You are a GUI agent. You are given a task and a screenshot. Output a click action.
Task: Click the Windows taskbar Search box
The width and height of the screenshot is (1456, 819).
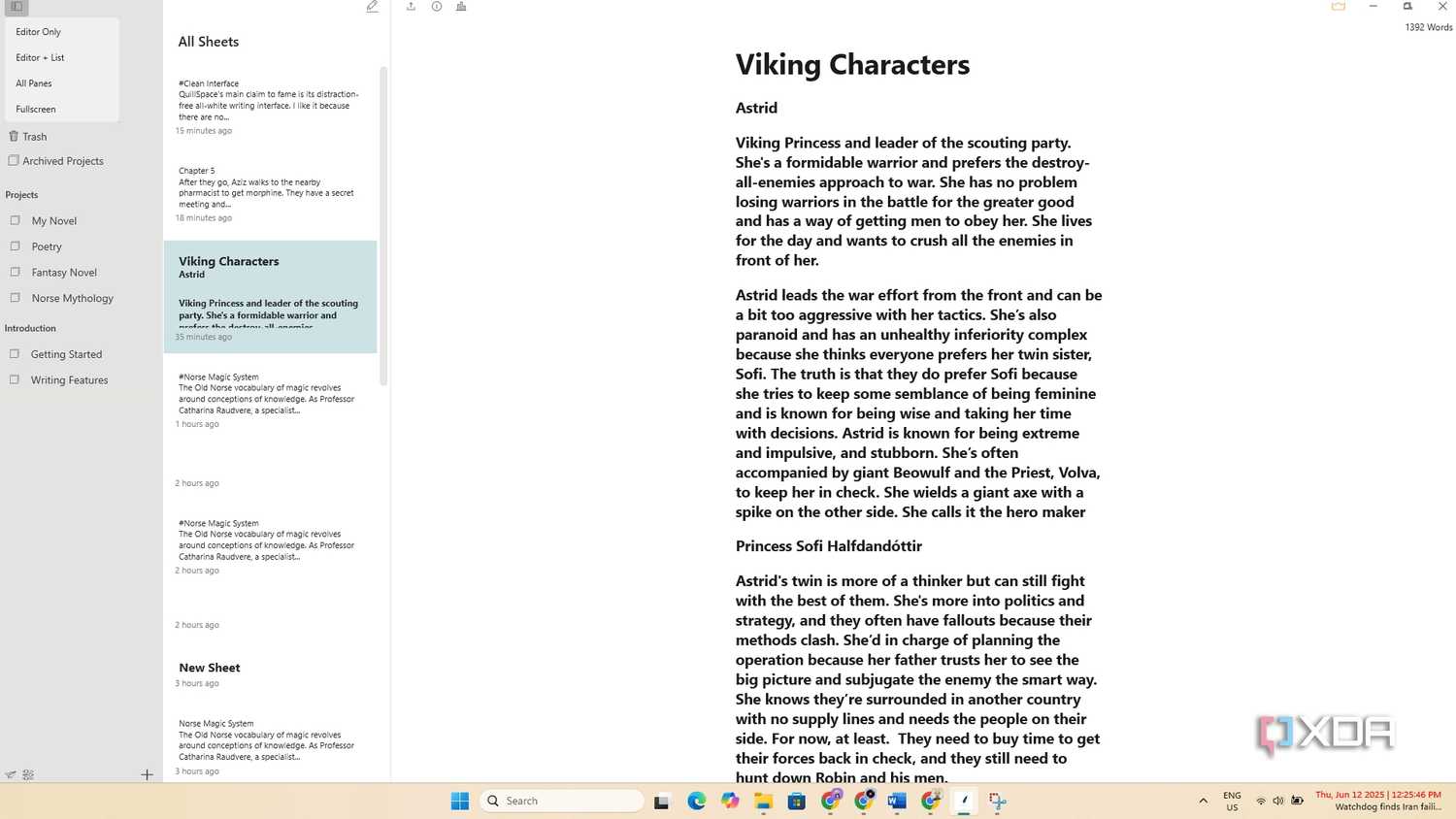pos(562,801)
